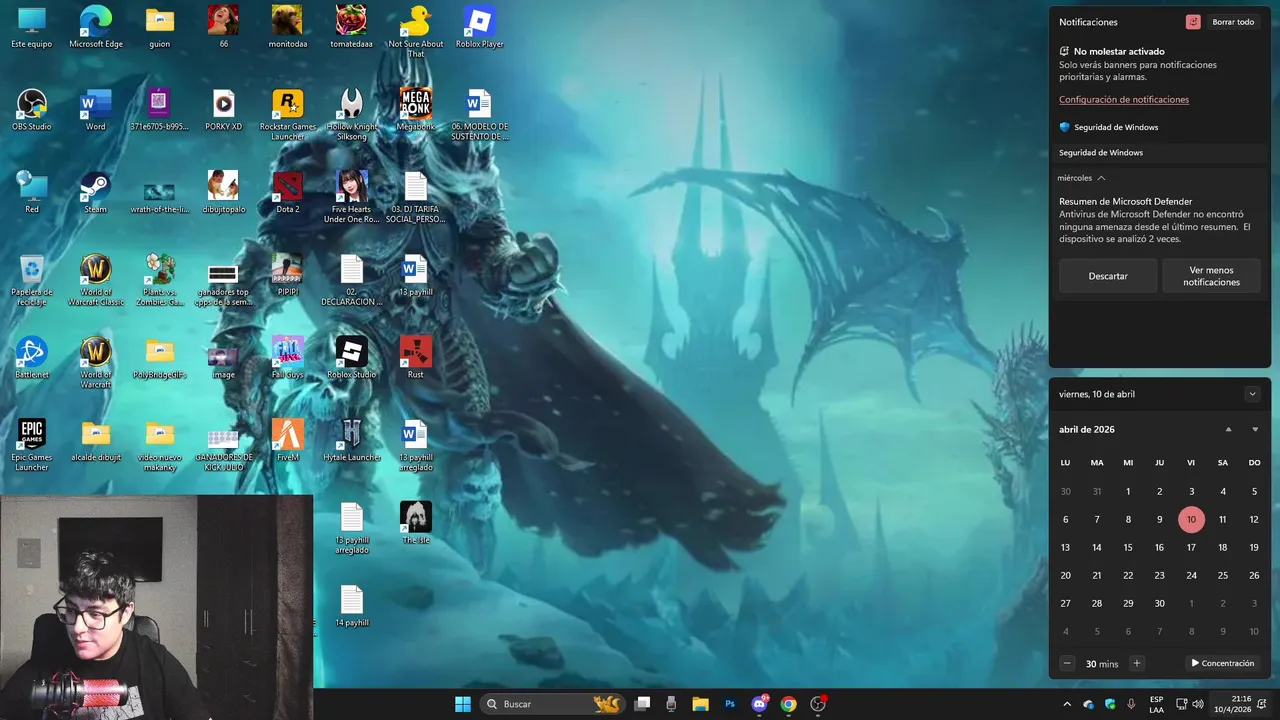Select the Este equipo icon
This screenshot has height=720, width=1280.
pyautogui.click(x=32, y=27)
